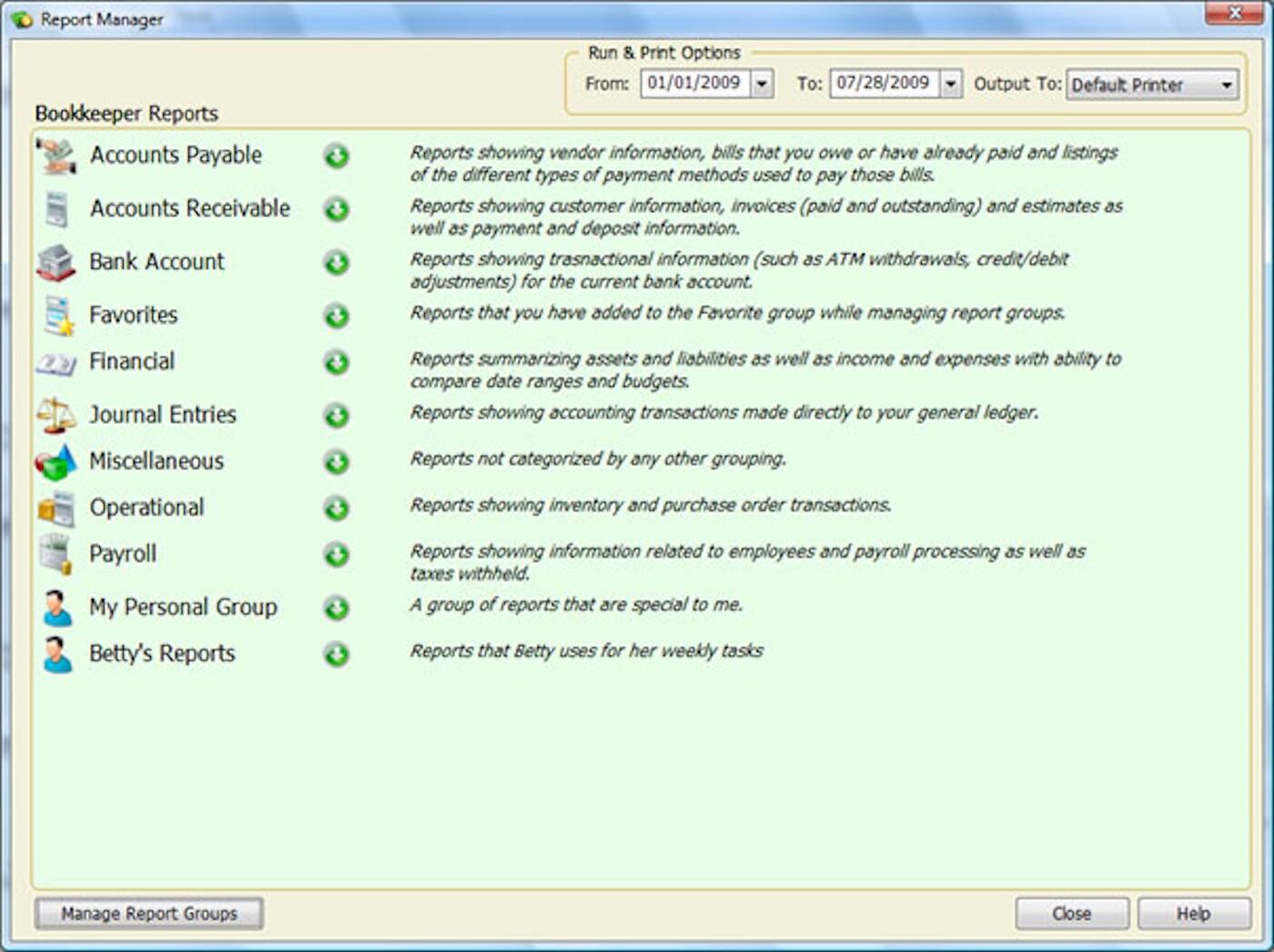
Task: Expand Betty's Reports group
Action: (x=336, y=653)
